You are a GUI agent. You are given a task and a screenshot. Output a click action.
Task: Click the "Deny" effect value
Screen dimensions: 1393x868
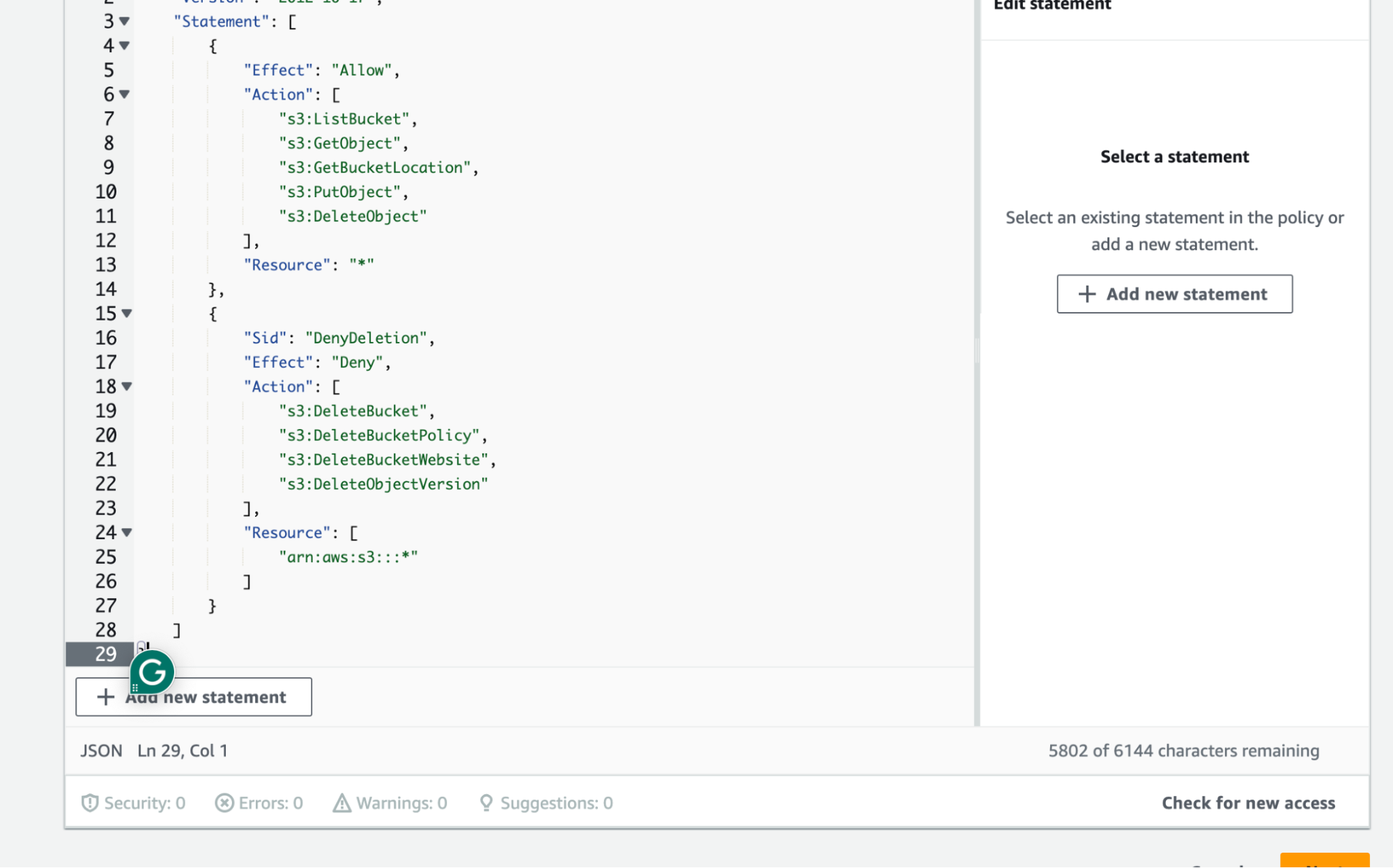click(357, 362)
